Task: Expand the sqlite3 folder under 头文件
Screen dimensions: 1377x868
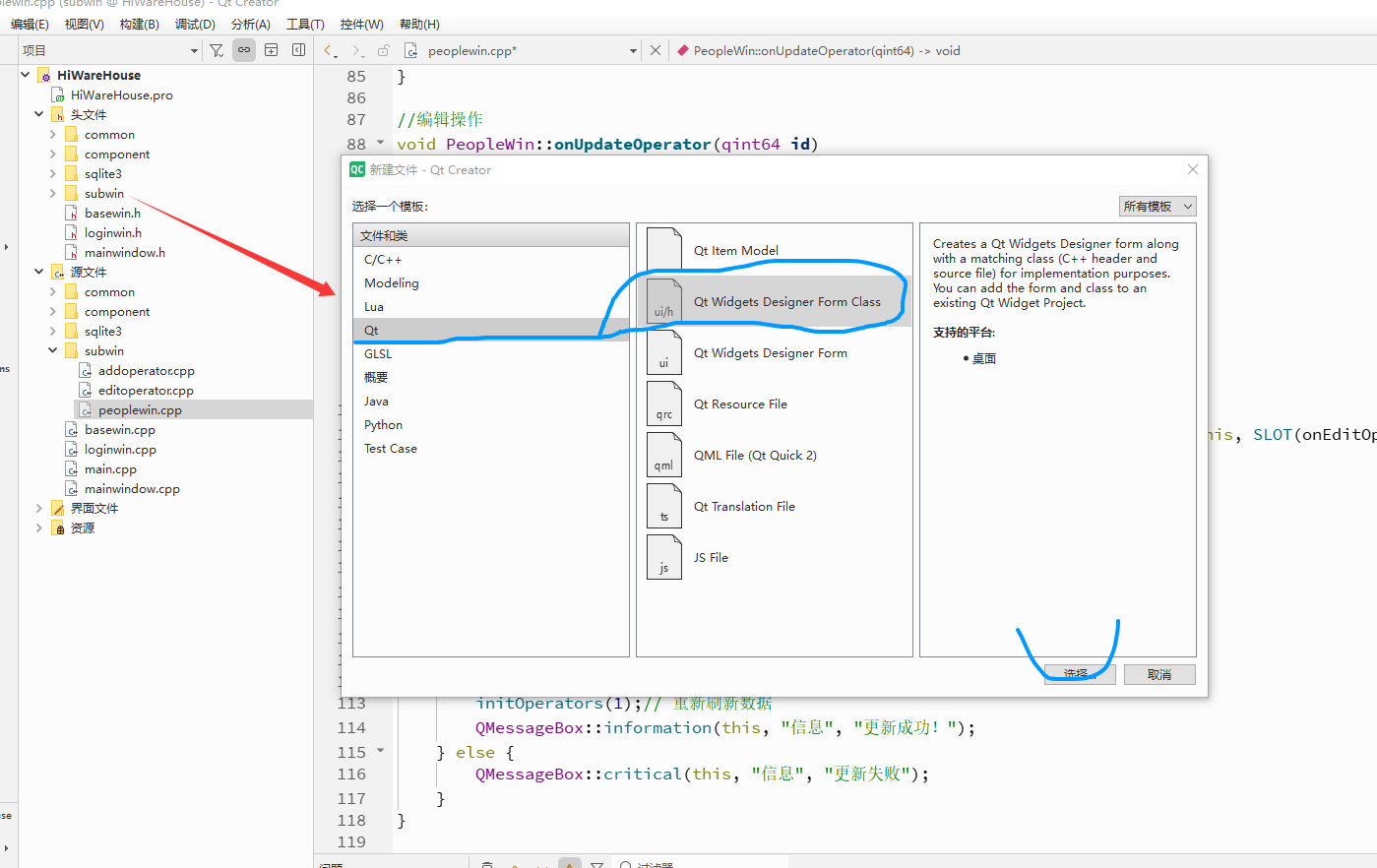Action: coord(53,173)
